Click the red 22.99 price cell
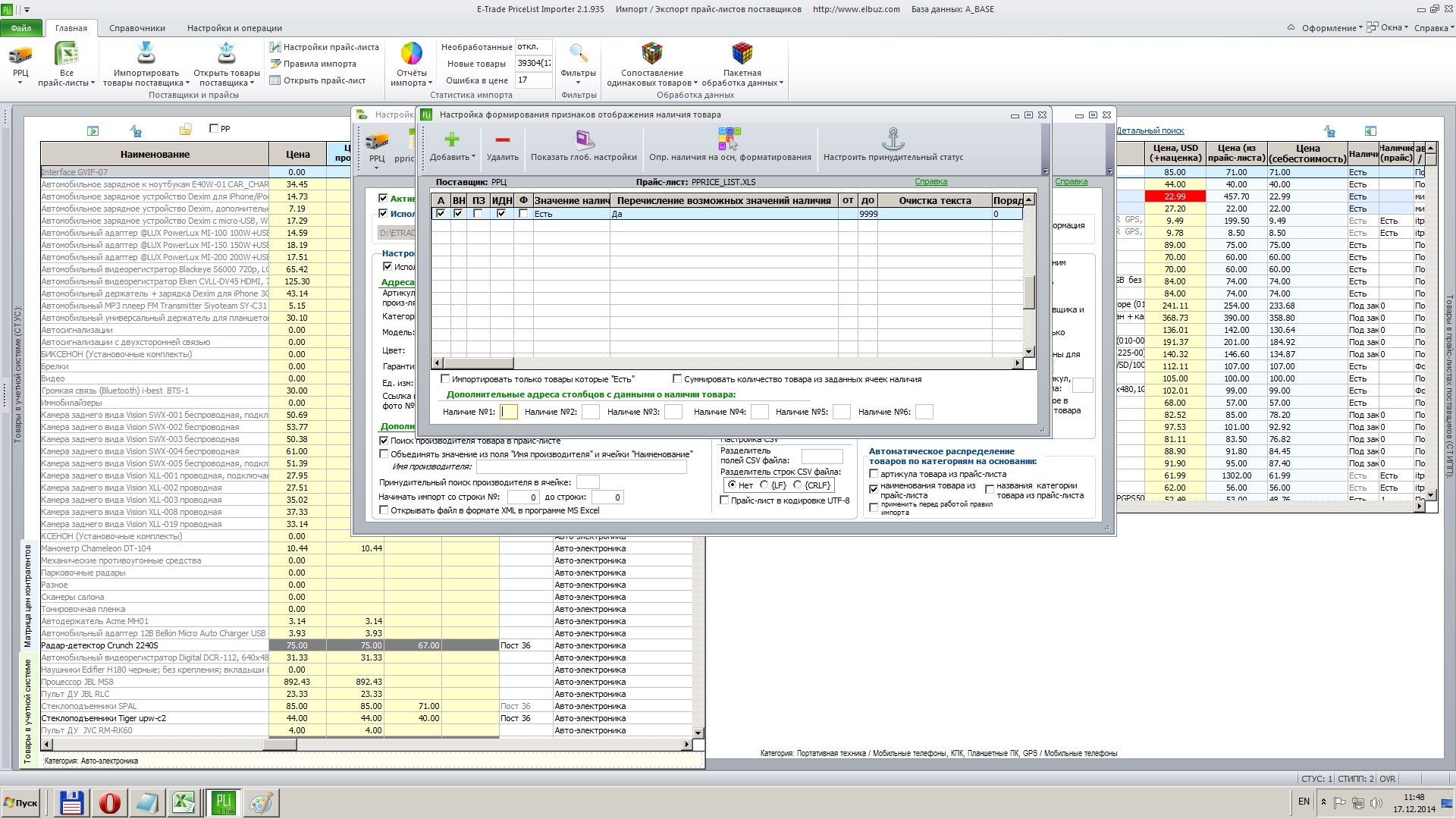The height and width of the screenshot is (819, 1456). tap(1175, 196)
